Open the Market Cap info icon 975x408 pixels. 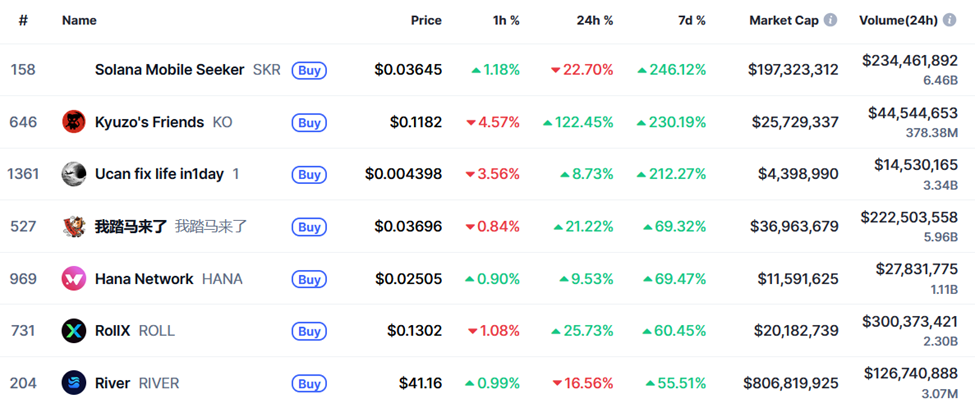pyautogui.click(x=830, y=20)
